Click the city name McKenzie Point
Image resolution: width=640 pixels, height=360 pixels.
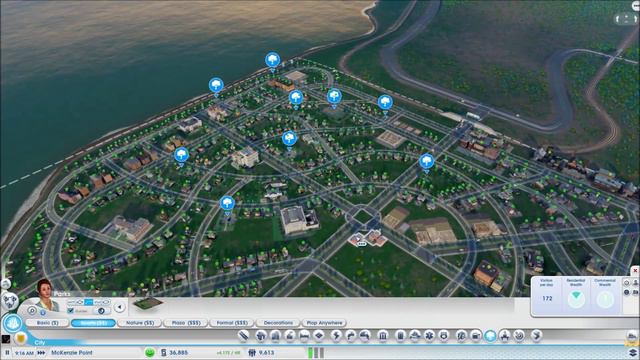[72, 353]
